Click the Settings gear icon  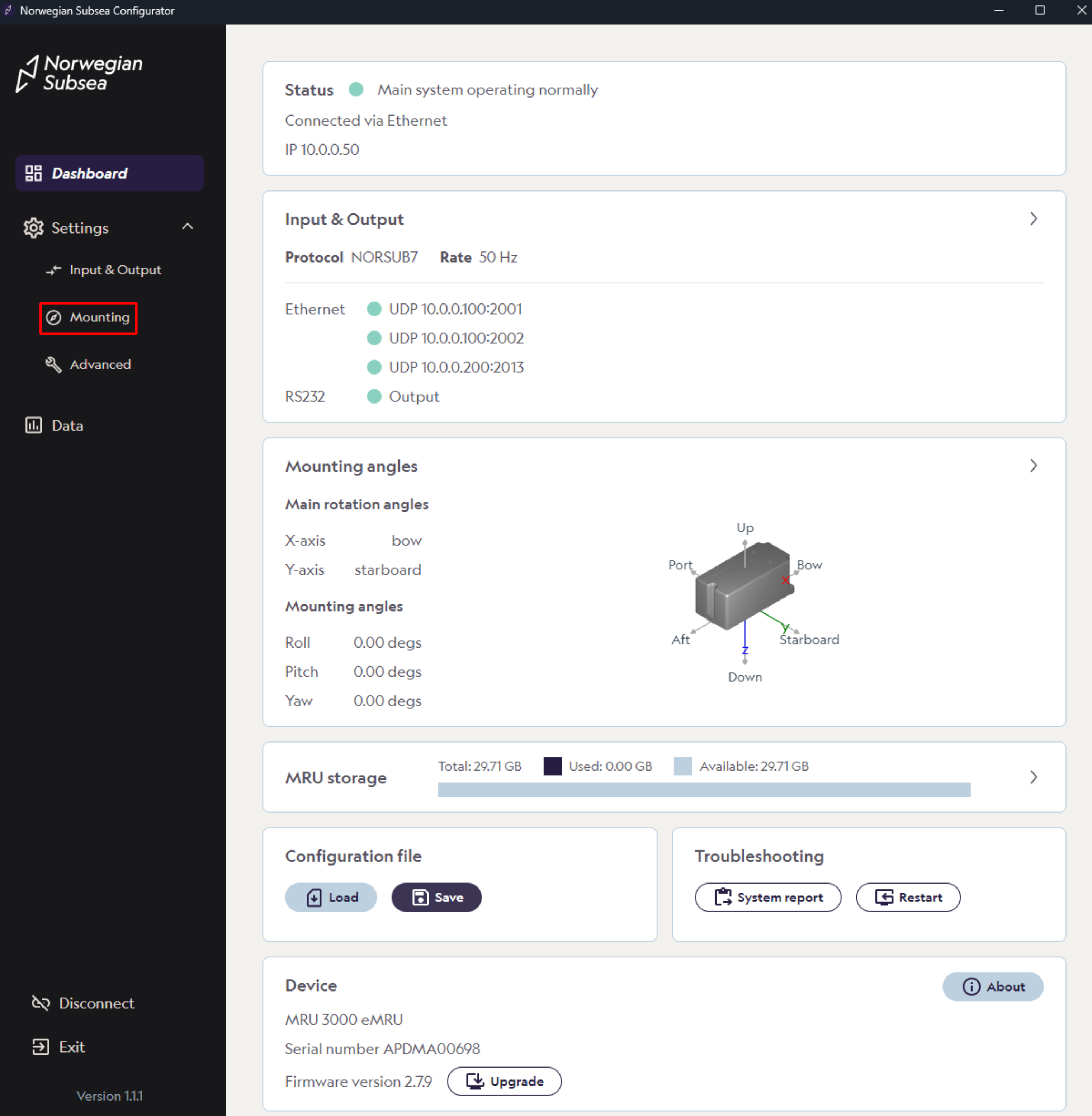point(33,228)
